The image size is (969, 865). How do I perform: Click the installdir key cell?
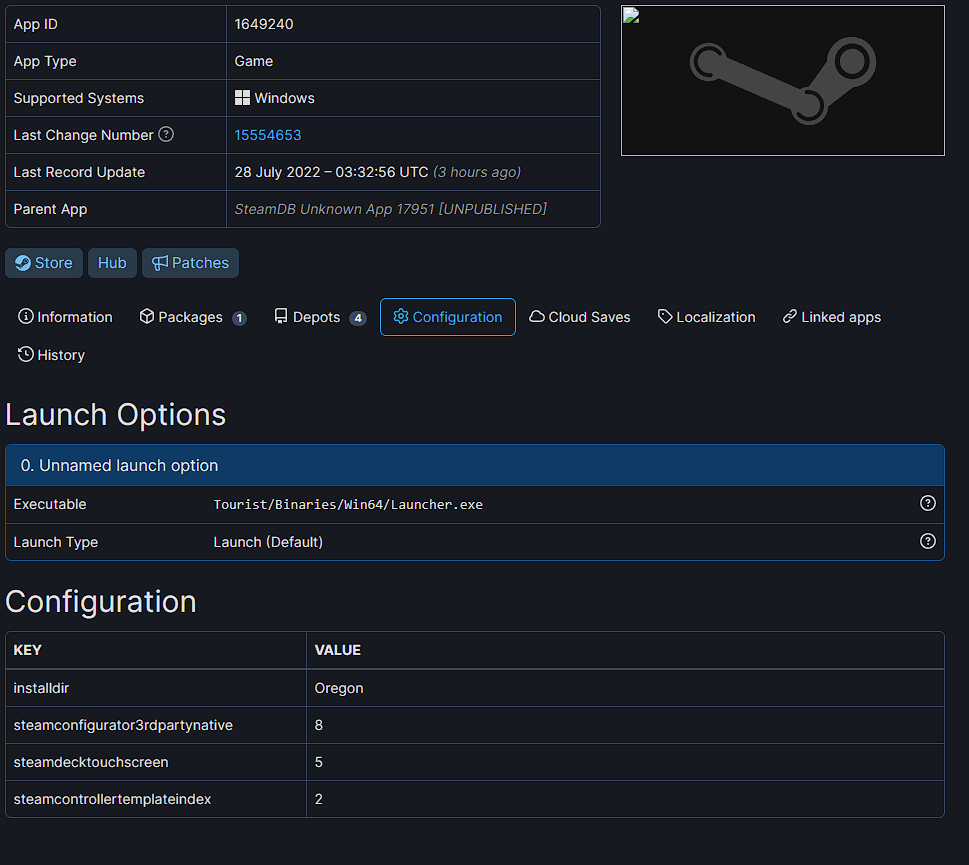pos(156,688)
